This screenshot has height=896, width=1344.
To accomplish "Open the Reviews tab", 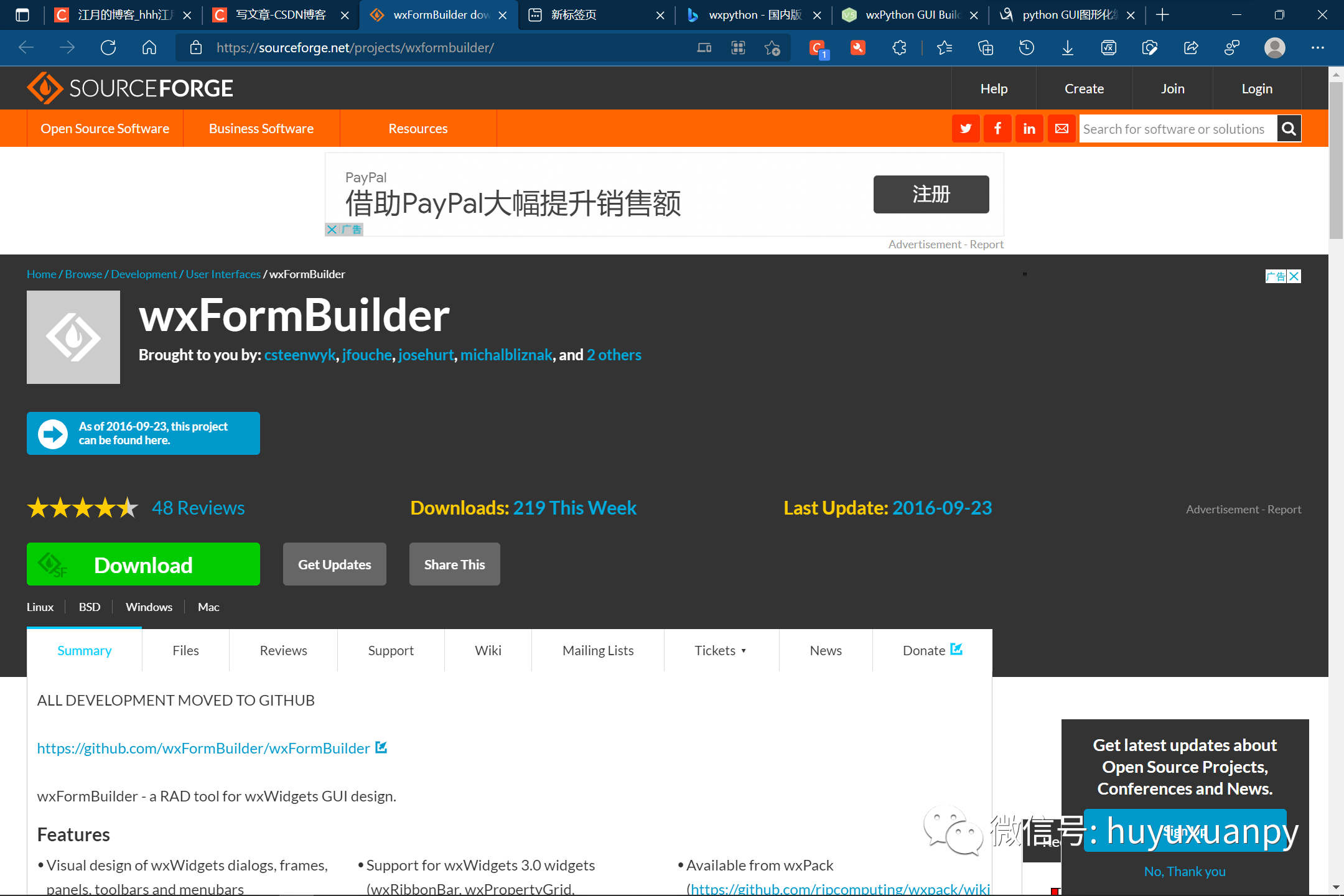I will [x=283, y=650].
